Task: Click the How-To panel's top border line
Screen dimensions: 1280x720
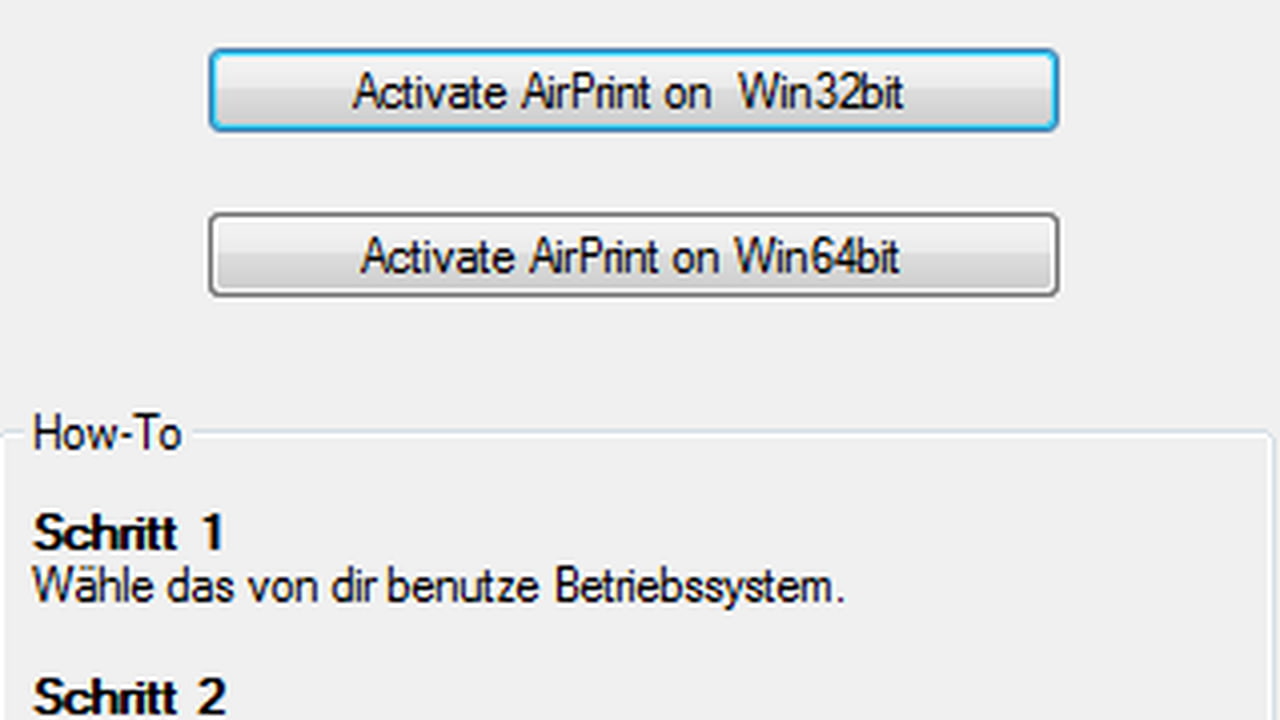Action: pyautogui.click(x=730, y=433)
